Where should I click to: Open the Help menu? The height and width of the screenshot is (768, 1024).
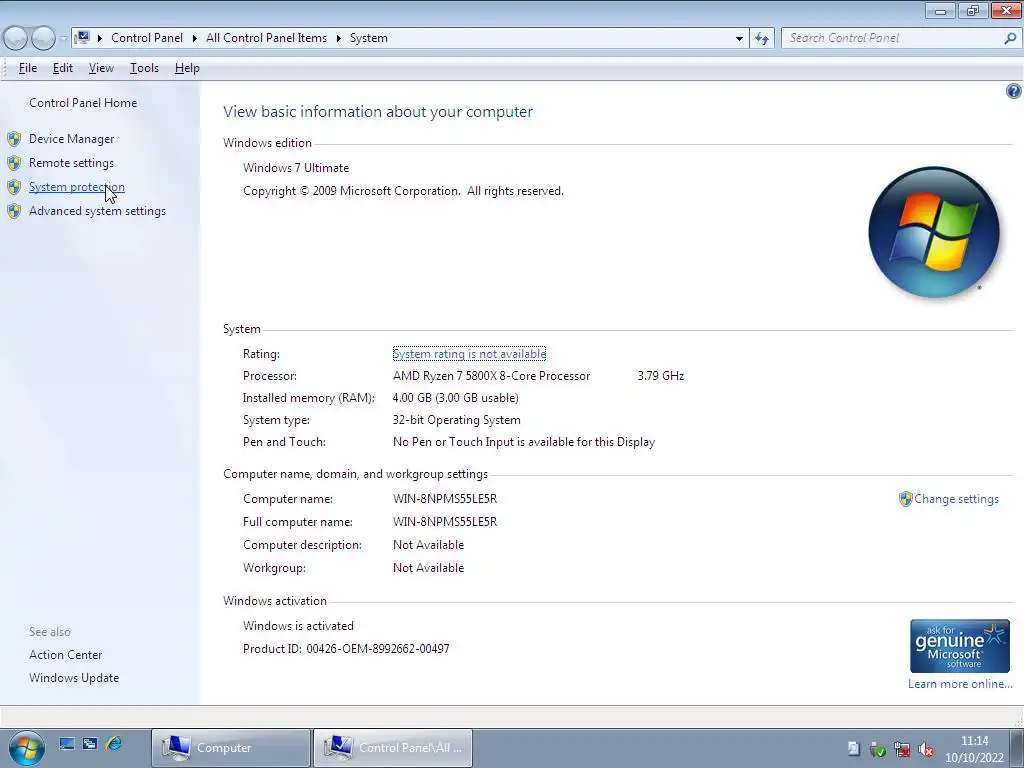click(187, 68)
